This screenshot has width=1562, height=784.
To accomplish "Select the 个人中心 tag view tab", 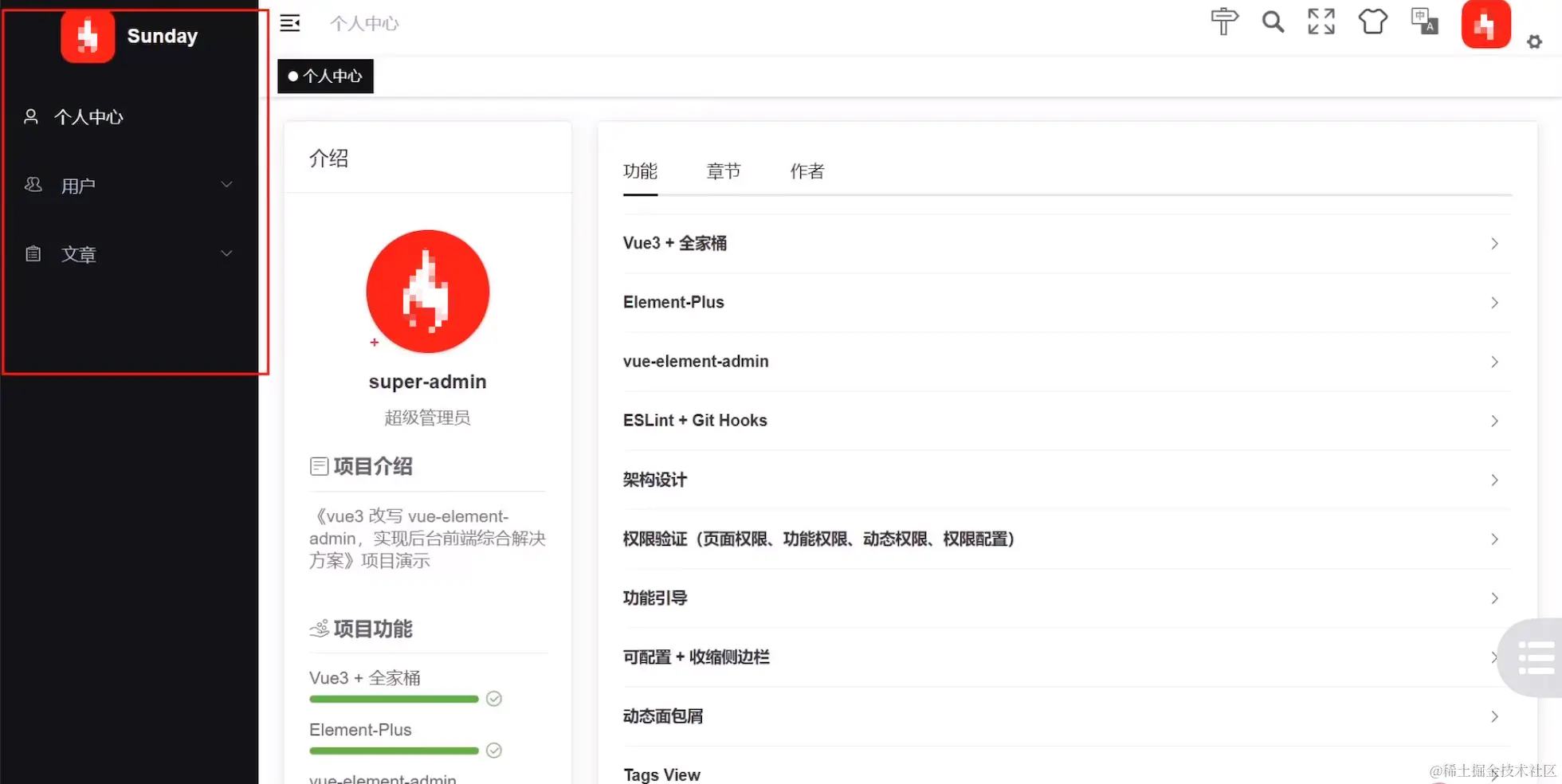I will (325, 76).
